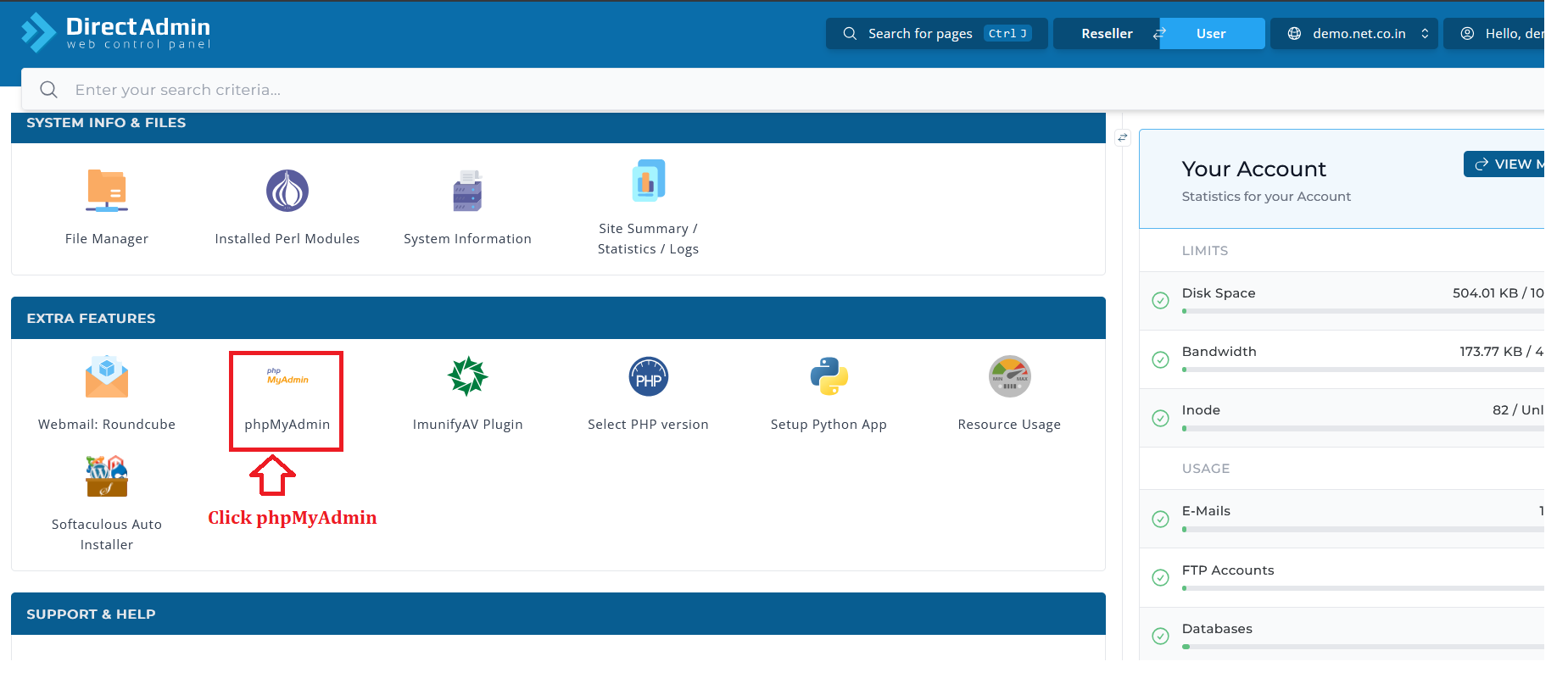1568x684 pixels.
Task: Click the user avatar icon beside Hello
Action: tap(1467, 34)
